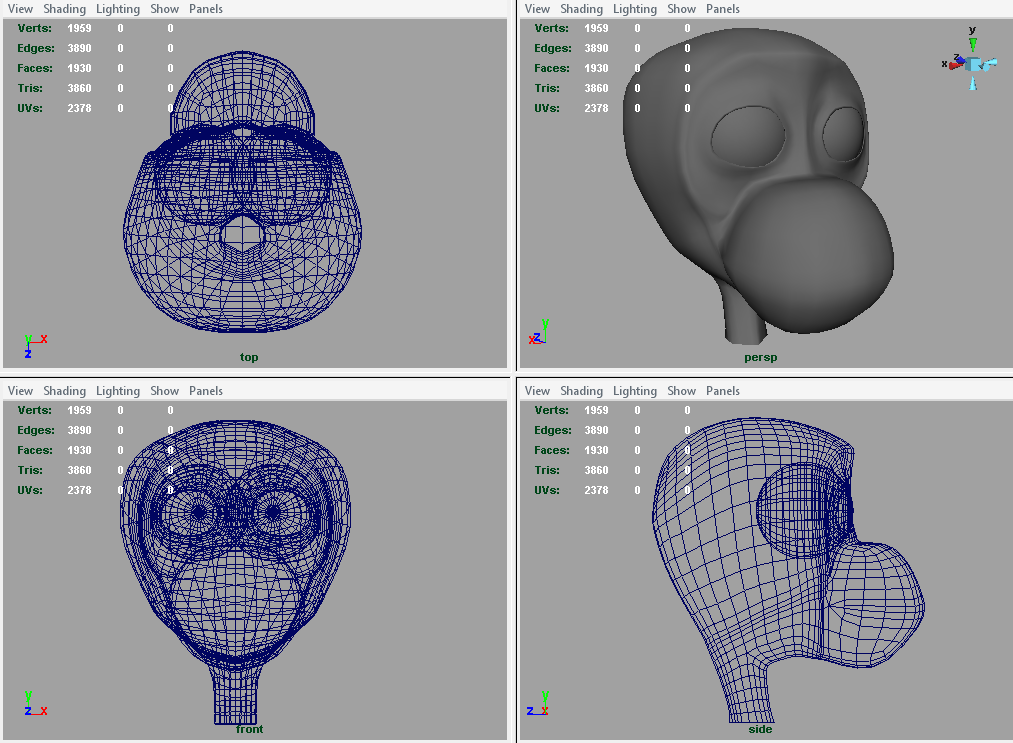Click the 3860 tris value in front panel
The width and height of the screenshot is (1013, 743).
pos(79,470)
